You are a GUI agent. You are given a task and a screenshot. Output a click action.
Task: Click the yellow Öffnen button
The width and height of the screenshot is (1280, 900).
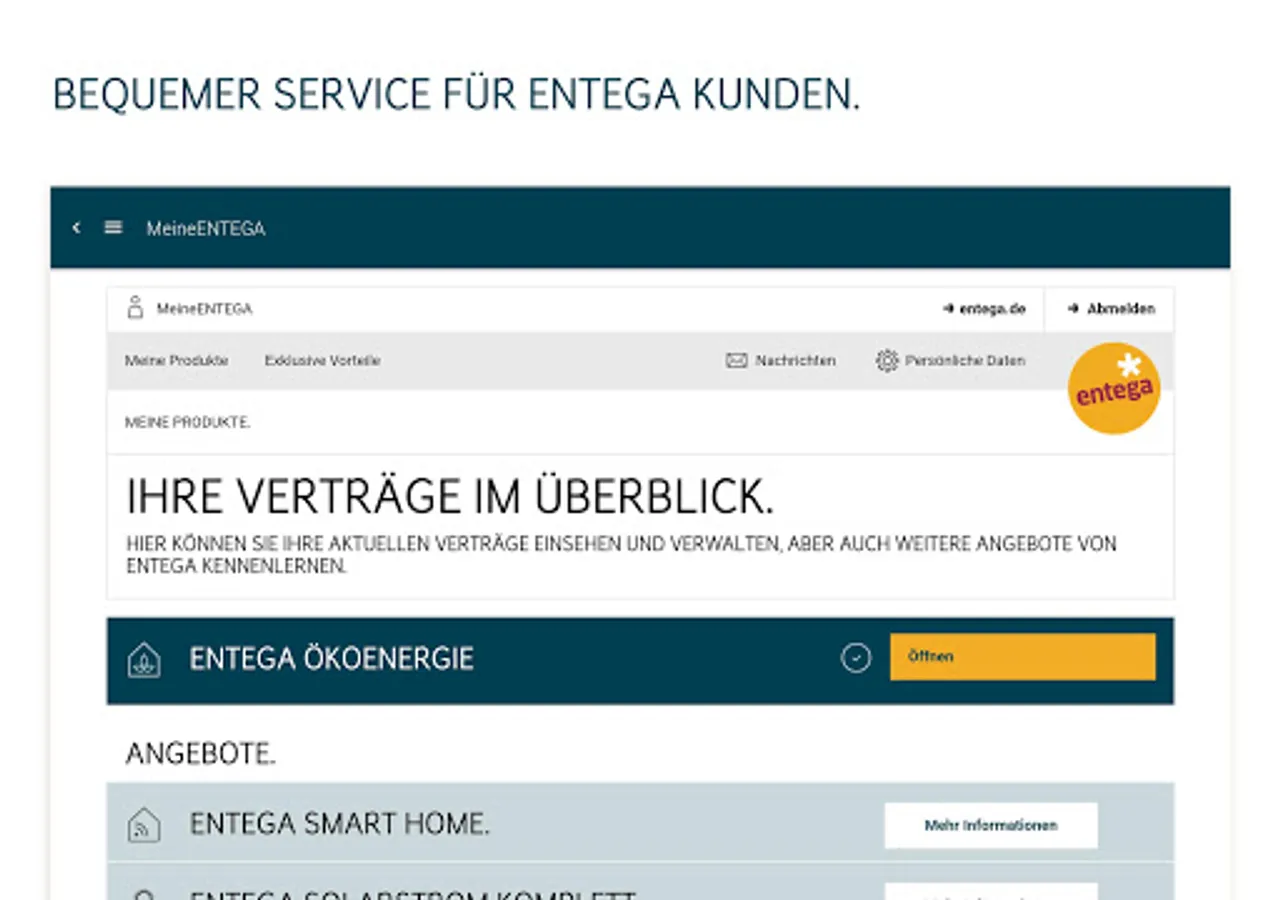(x=1023, y=657)
